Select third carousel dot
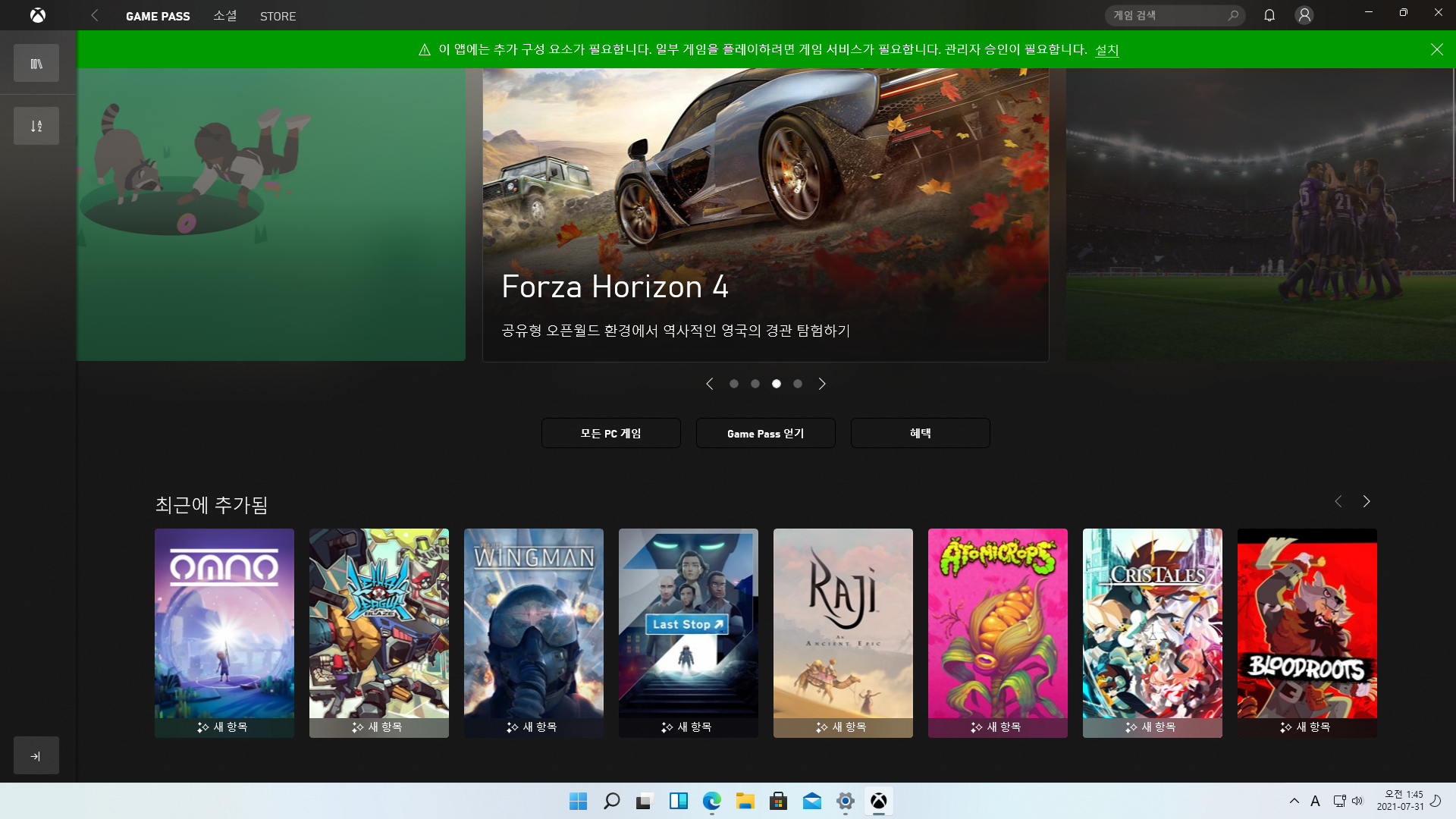 point(777,384)
